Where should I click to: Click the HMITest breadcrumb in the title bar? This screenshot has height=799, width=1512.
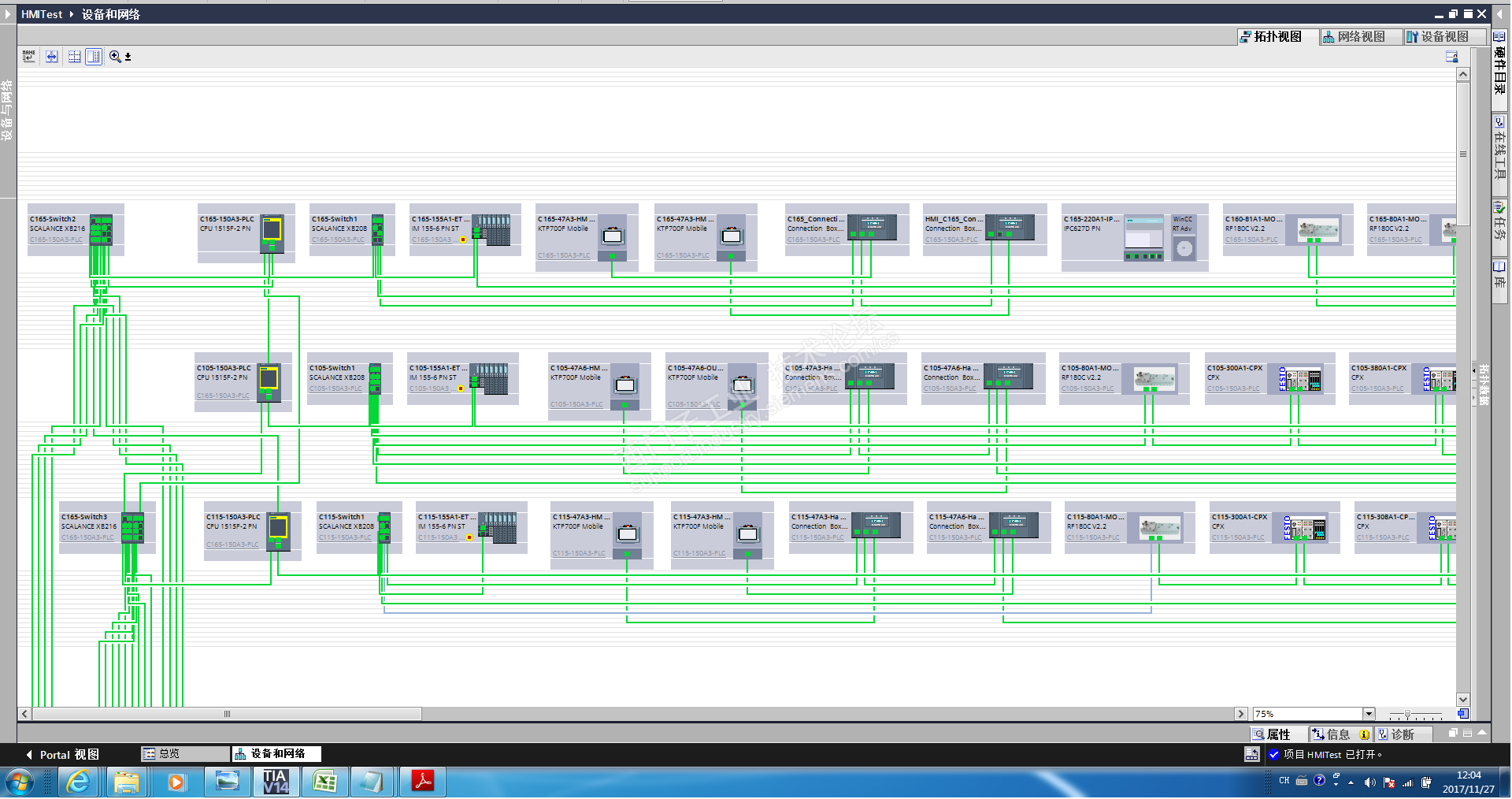click(42, 14)
